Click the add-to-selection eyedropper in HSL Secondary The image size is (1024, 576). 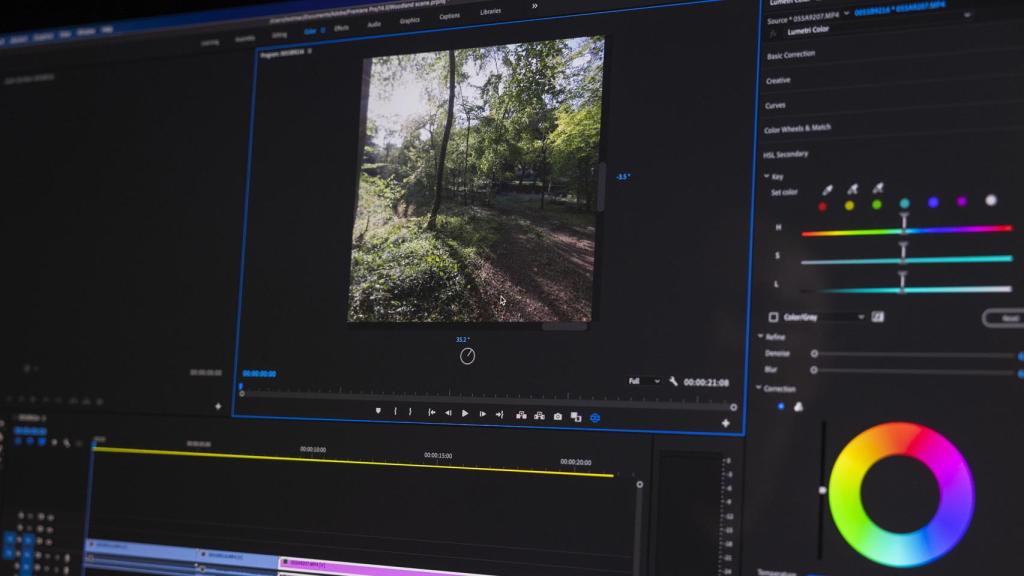pos(851,190)
